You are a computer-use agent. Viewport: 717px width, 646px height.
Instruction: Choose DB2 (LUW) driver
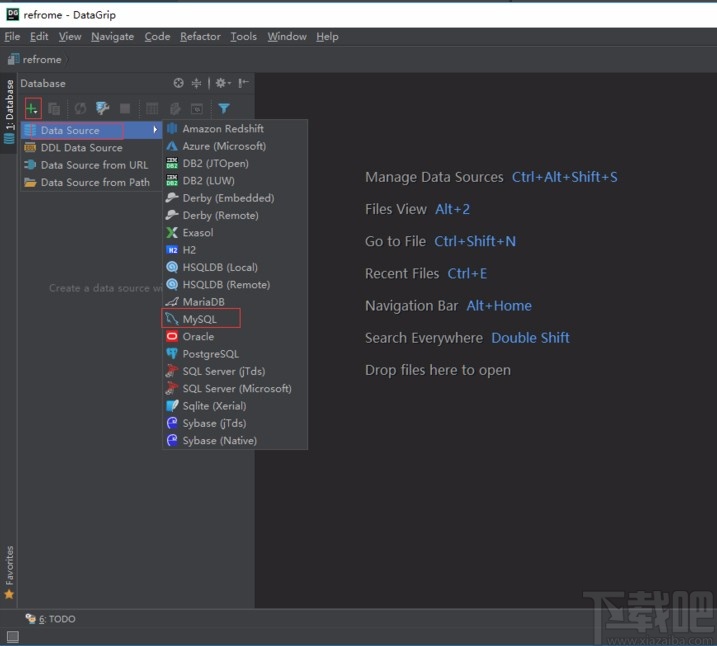(x=235, y=181)
